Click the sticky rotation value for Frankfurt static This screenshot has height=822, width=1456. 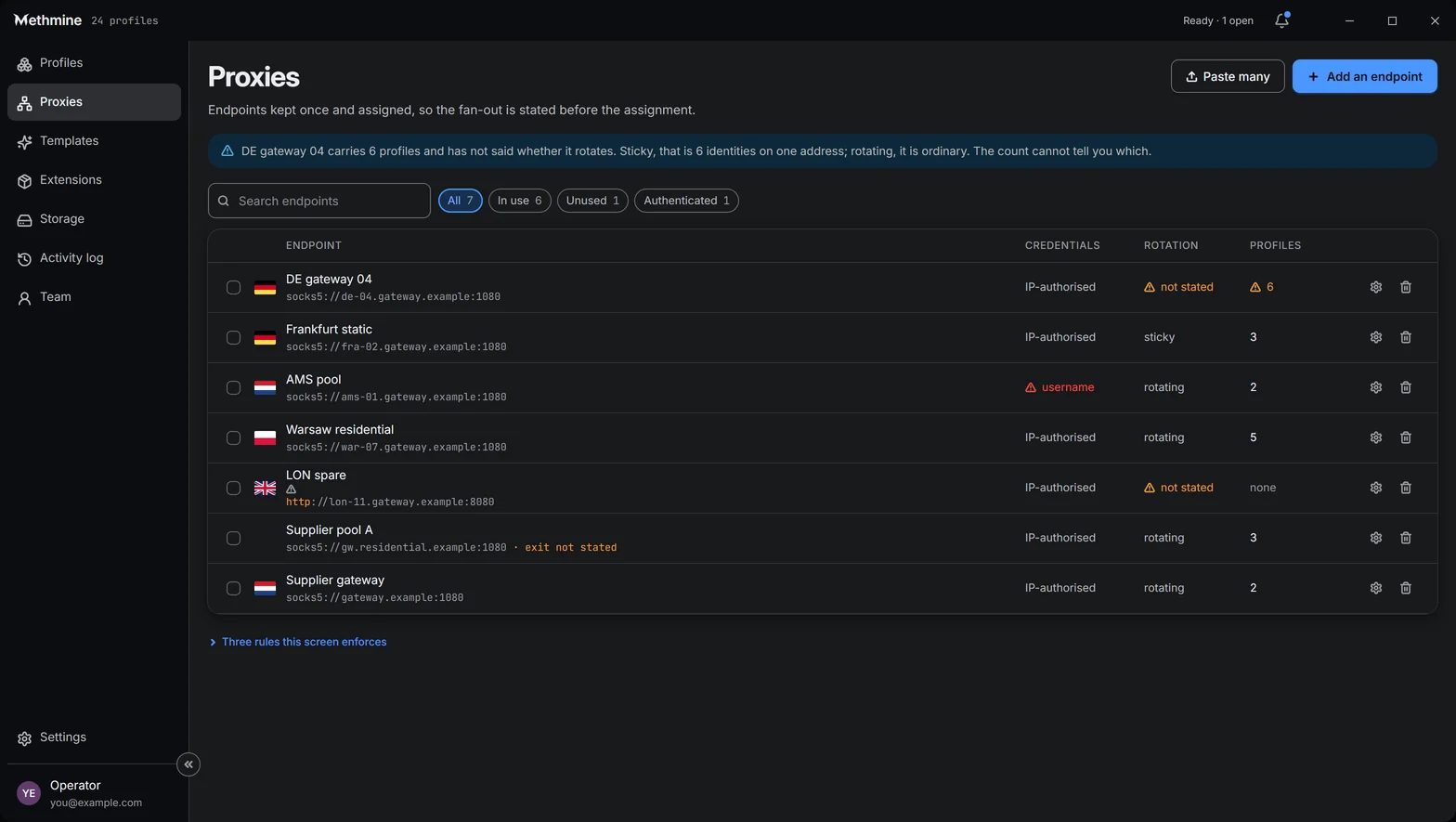[x=1159, y=337]
